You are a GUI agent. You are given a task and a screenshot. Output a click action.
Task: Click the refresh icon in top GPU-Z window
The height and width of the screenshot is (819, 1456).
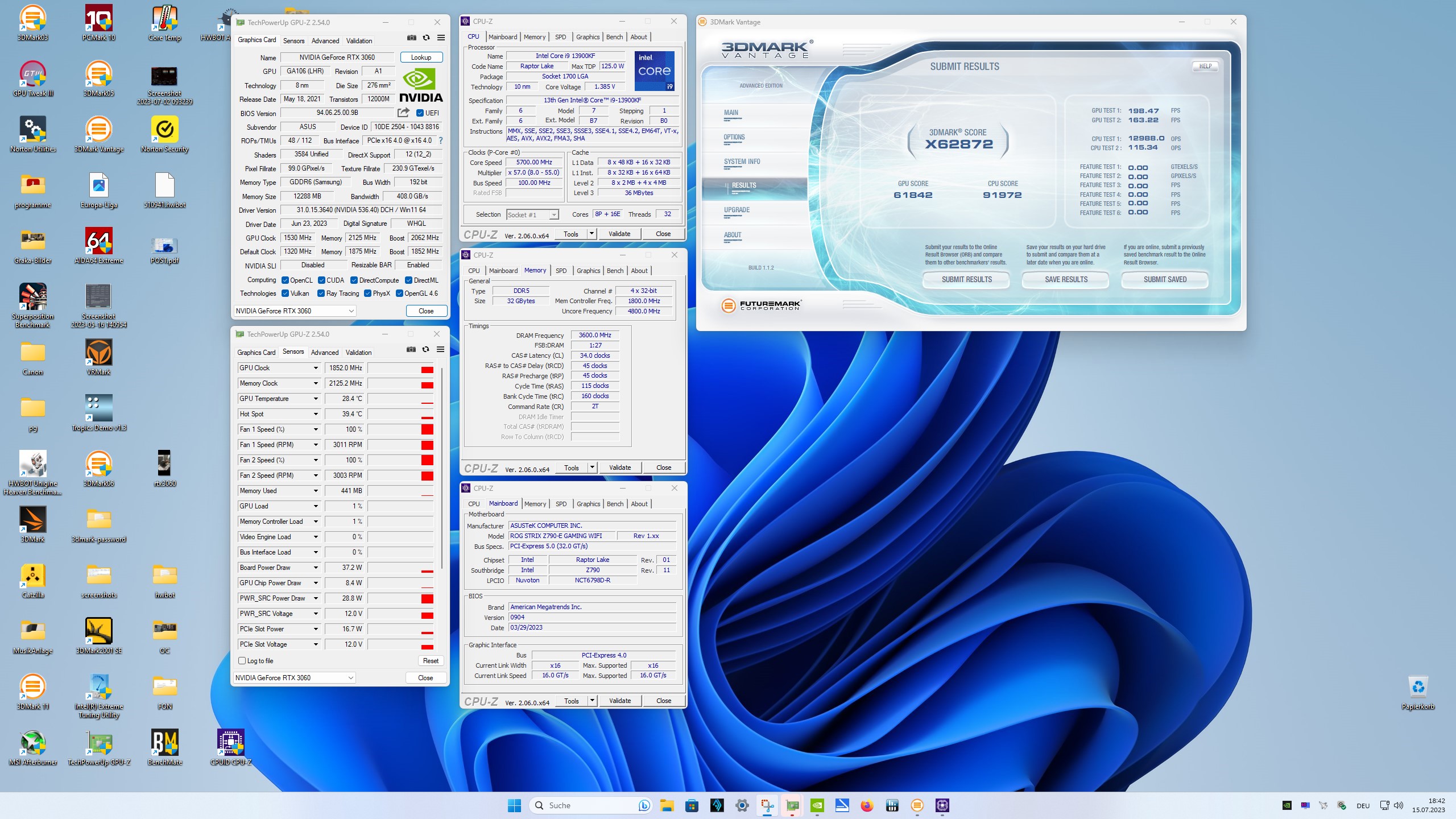[426, 38]
